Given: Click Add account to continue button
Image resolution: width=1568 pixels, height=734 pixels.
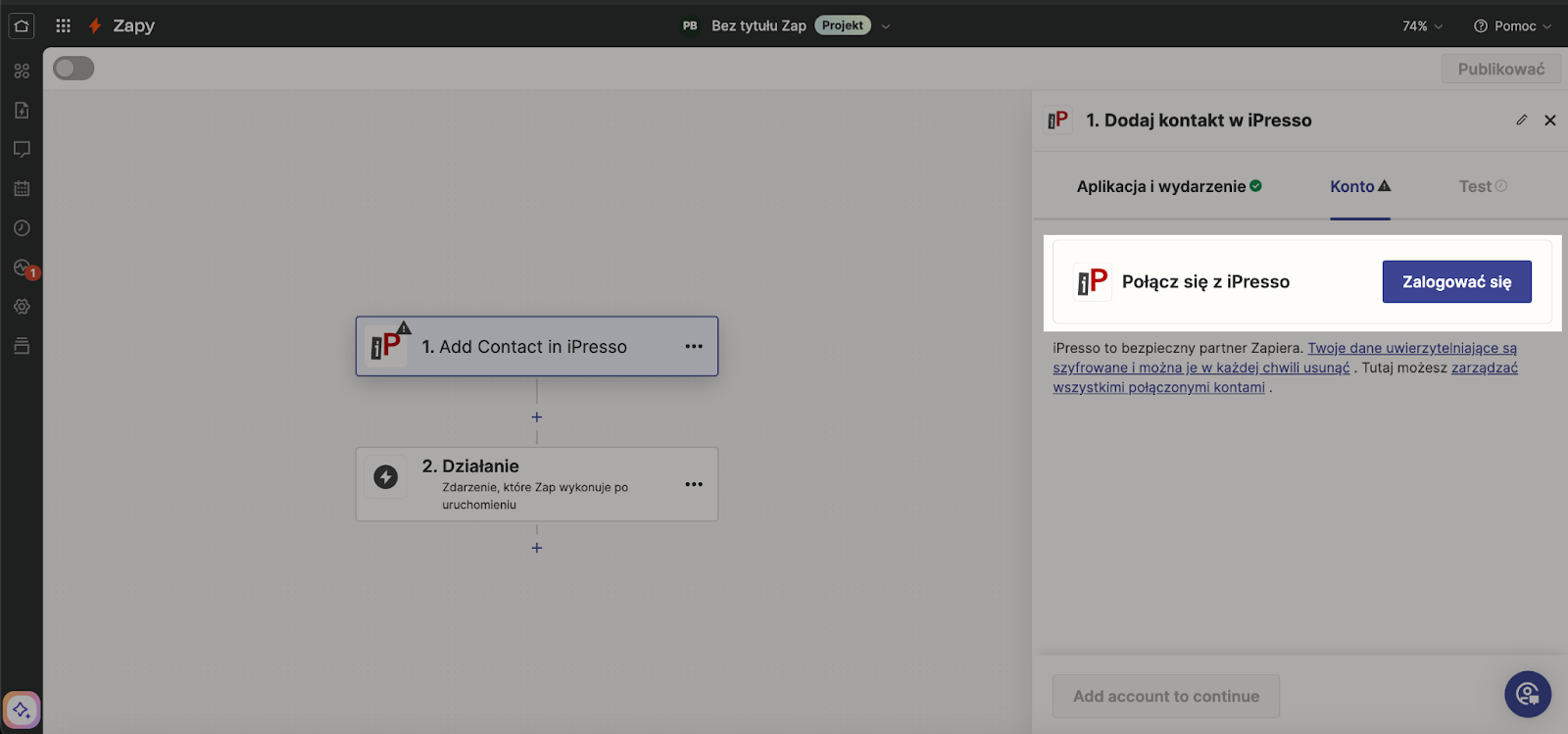Looking at the screenshot, I should pyautogui.click(x=1166, y=696).
